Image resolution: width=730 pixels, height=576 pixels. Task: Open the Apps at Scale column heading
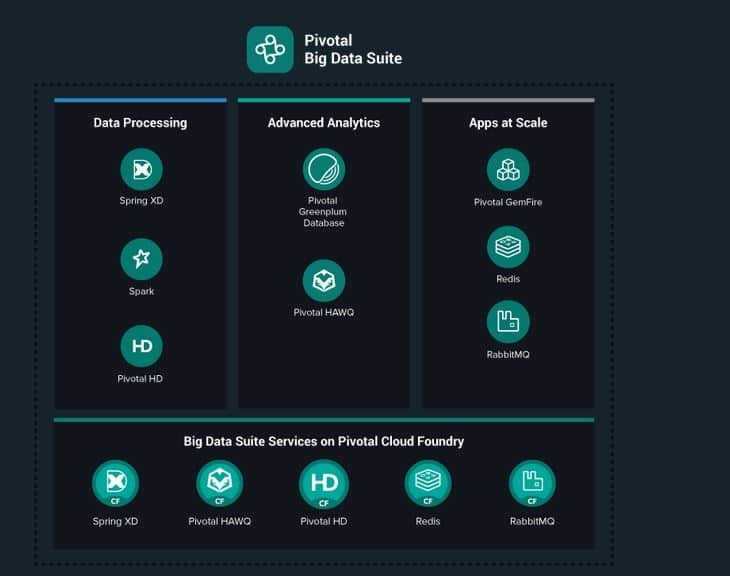[508, 123]
